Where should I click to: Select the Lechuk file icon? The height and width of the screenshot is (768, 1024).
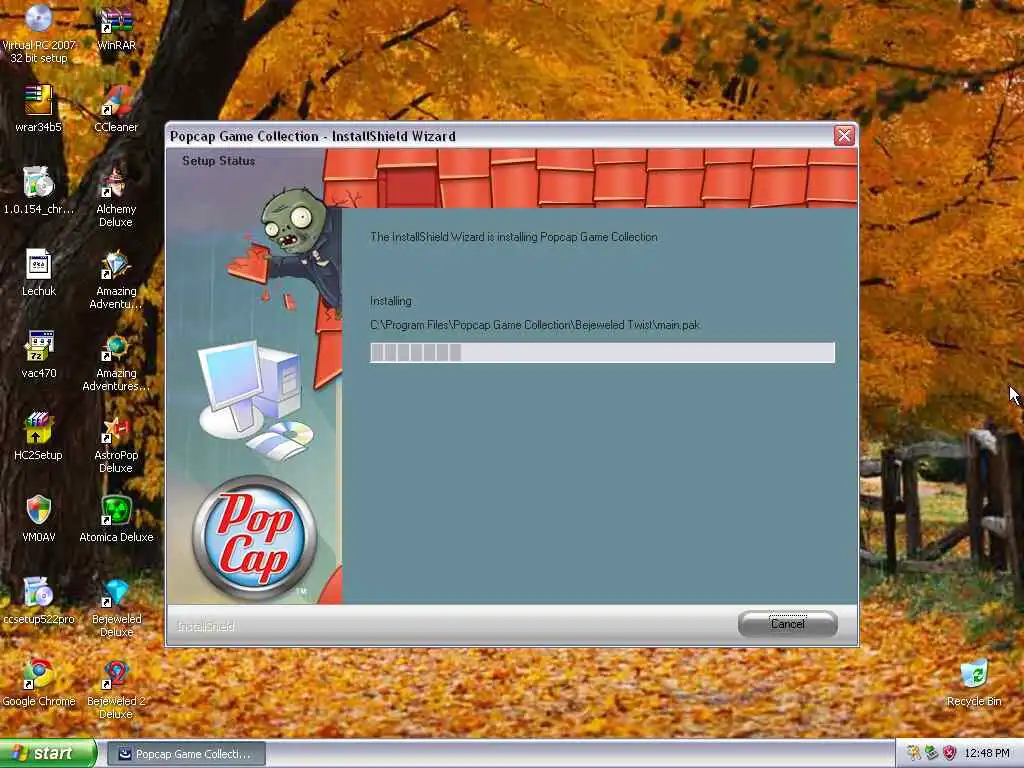(x=39, y=273)
